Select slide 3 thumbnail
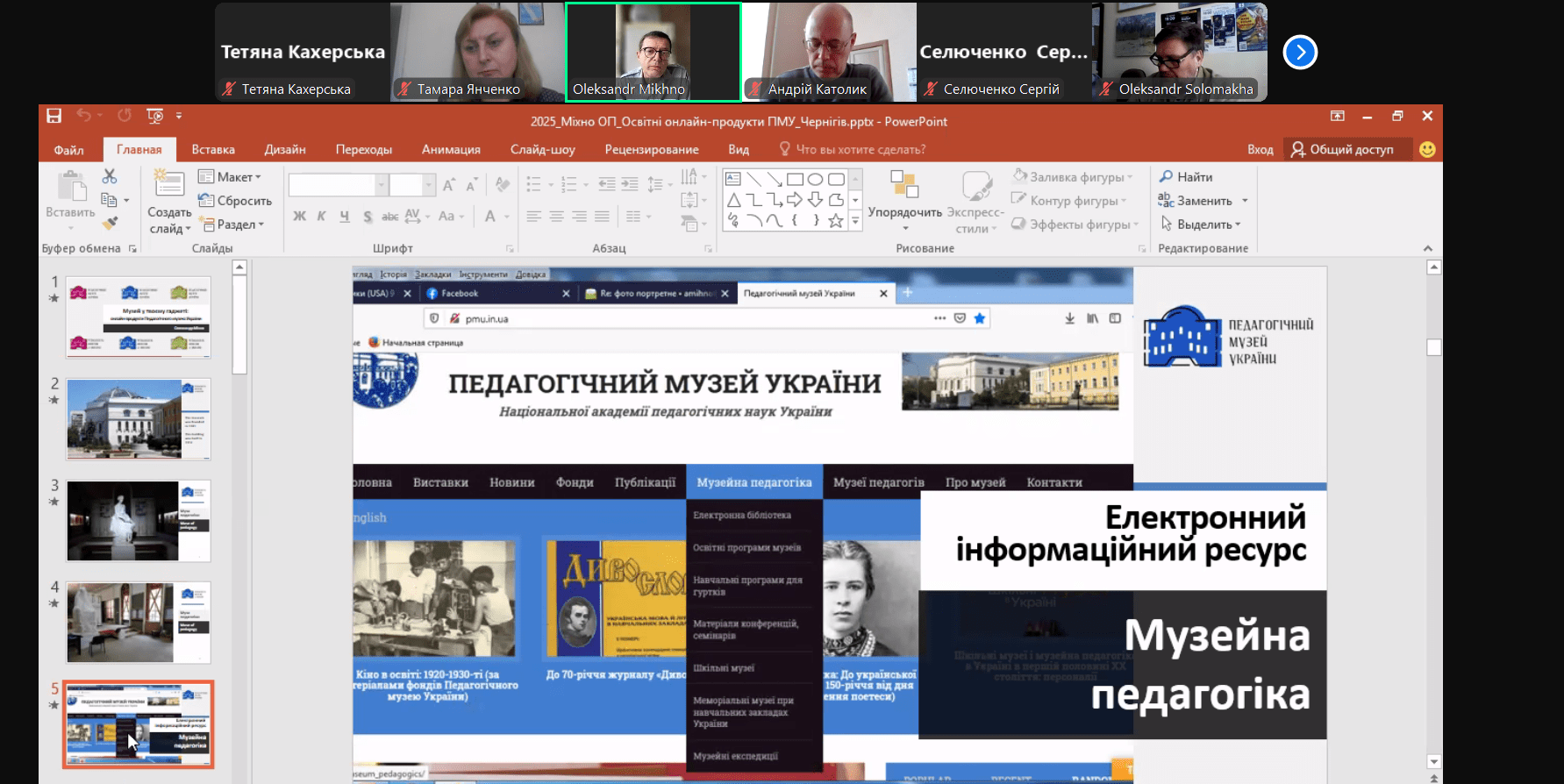The width and height of the screenshot is (1564, 784). coord(139,521)
